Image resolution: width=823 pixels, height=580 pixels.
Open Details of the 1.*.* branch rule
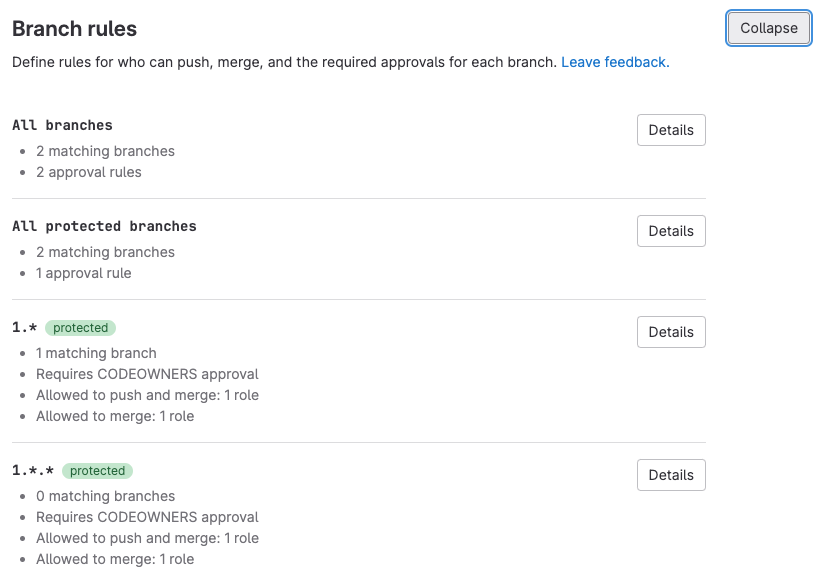tap(670, 475)
